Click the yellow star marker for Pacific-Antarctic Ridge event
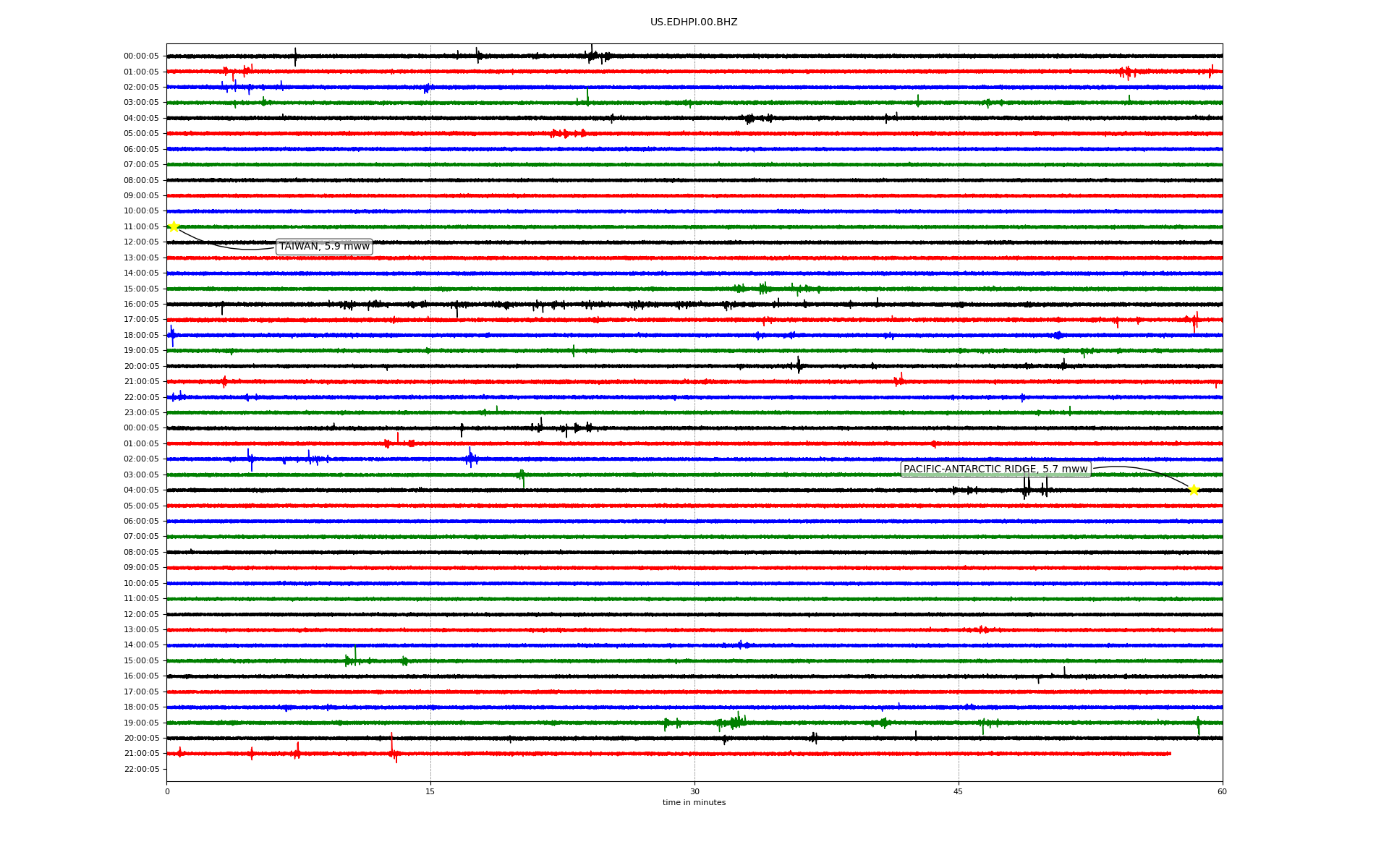This screenshot has height=868, width=1389. 1194,490
